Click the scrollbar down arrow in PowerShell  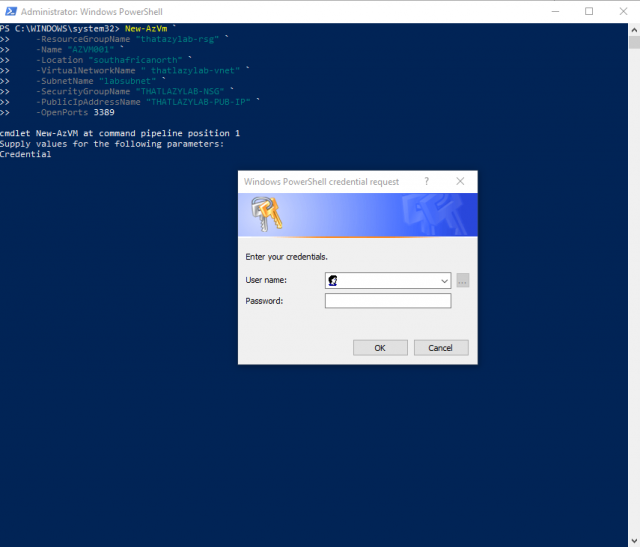point(634,541)
